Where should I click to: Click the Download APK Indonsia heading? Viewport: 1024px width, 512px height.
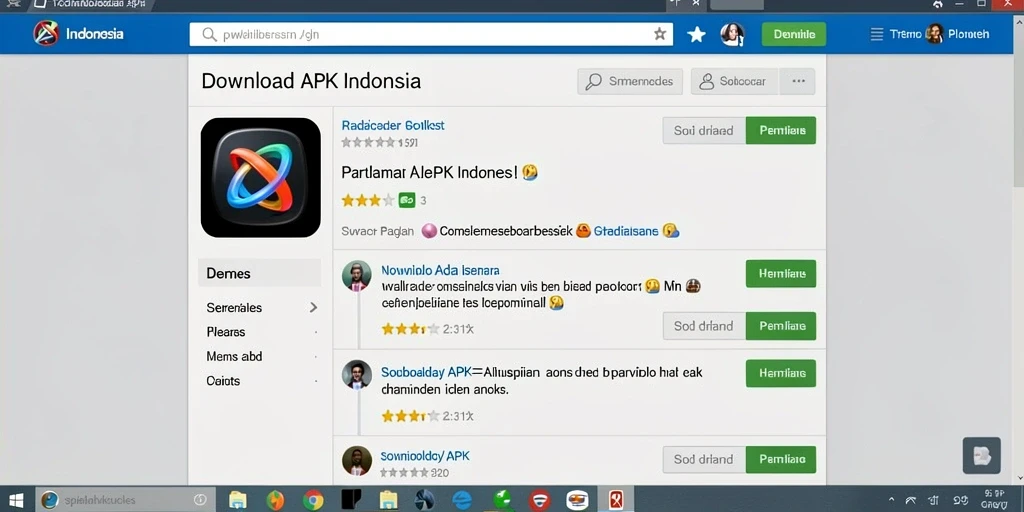(x=311, y=81)
